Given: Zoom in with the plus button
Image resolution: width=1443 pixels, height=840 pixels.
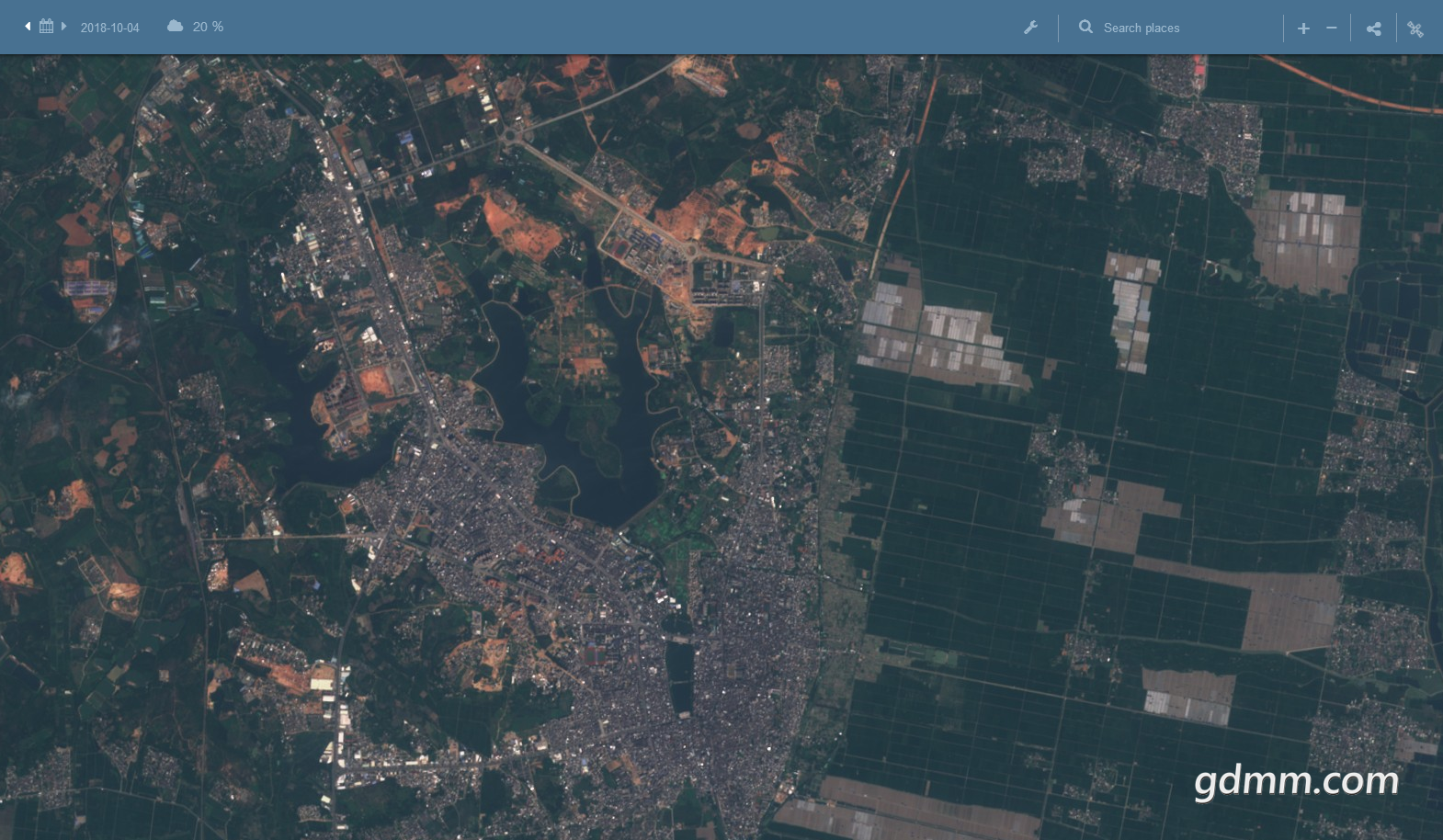Looking at the screenshot, I should pyautogui.click(x=1303, y=28).
